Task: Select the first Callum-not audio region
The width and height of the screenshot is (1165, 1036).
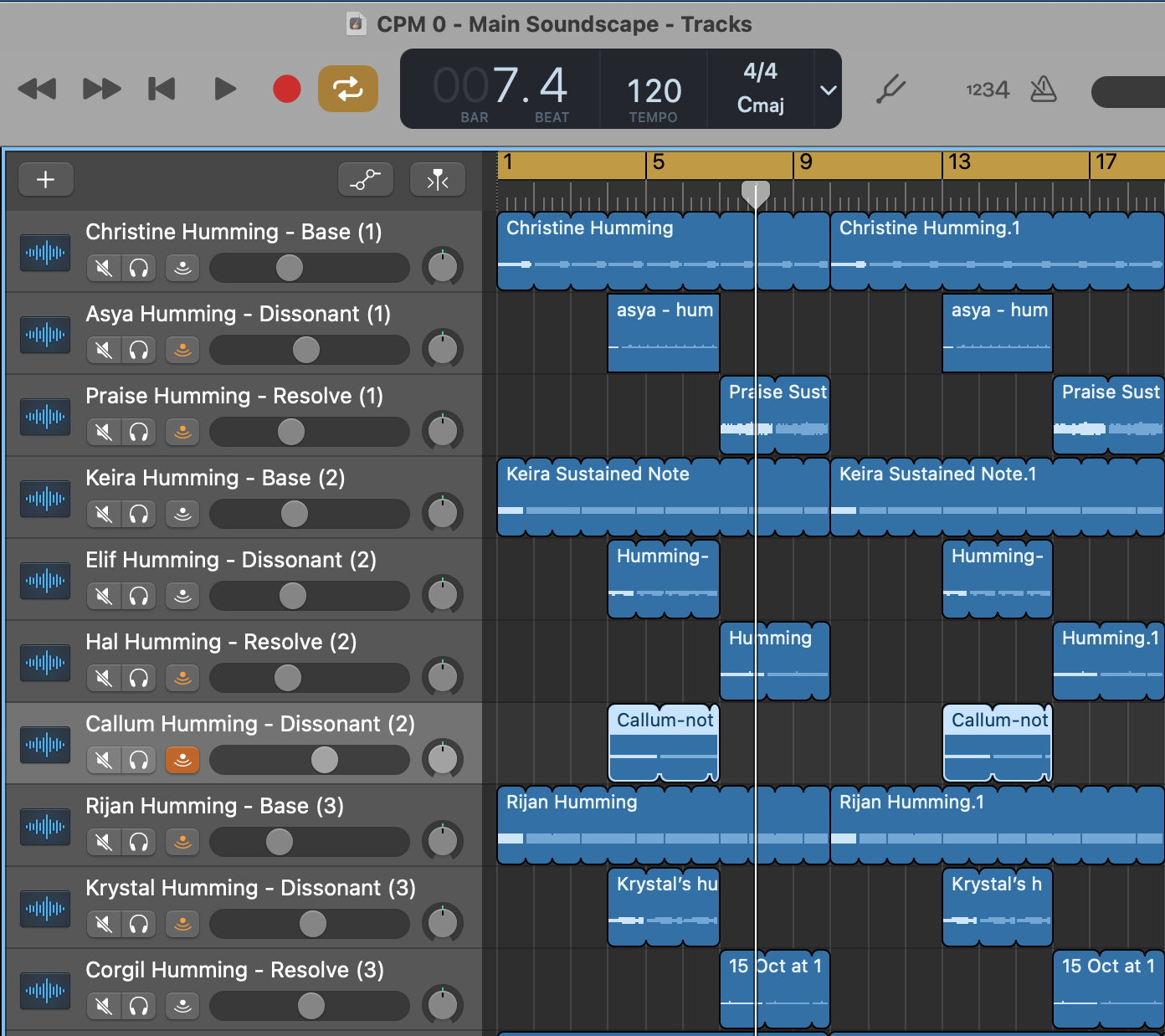Action: [x=664, y=743]
